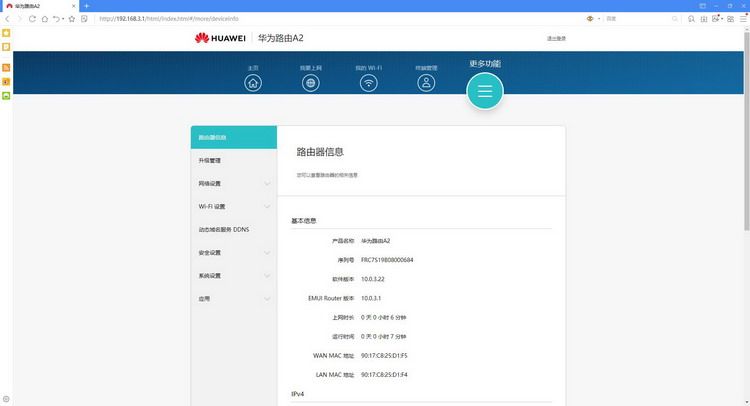Open the orange sidebar icon below RSS
This screenshot has width=750, height=406.
pos(6,82)
